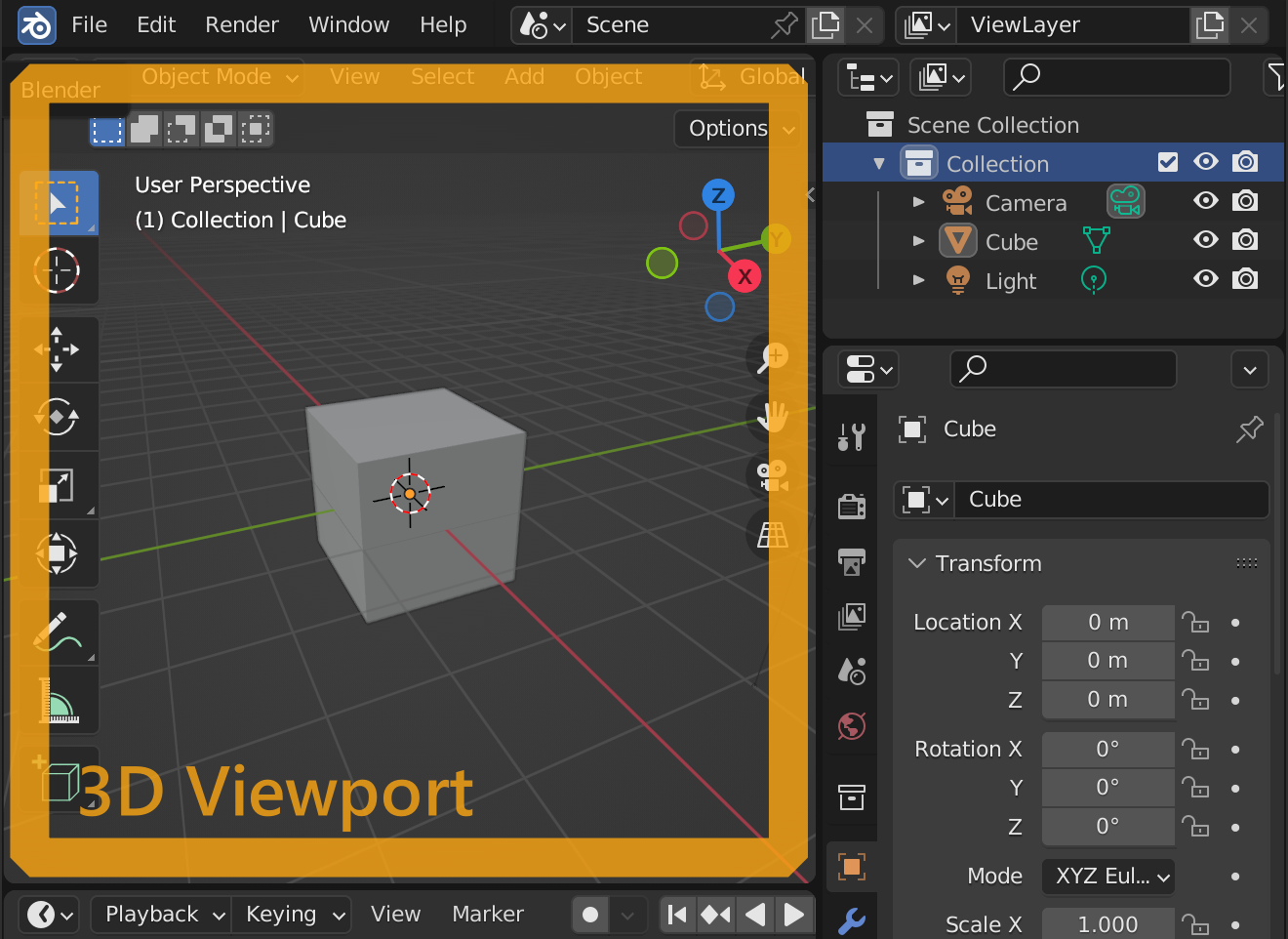The width and height of the screenshot is (1288, 939).
Task: Select the Select Box tool
Action: pos(59,203)
